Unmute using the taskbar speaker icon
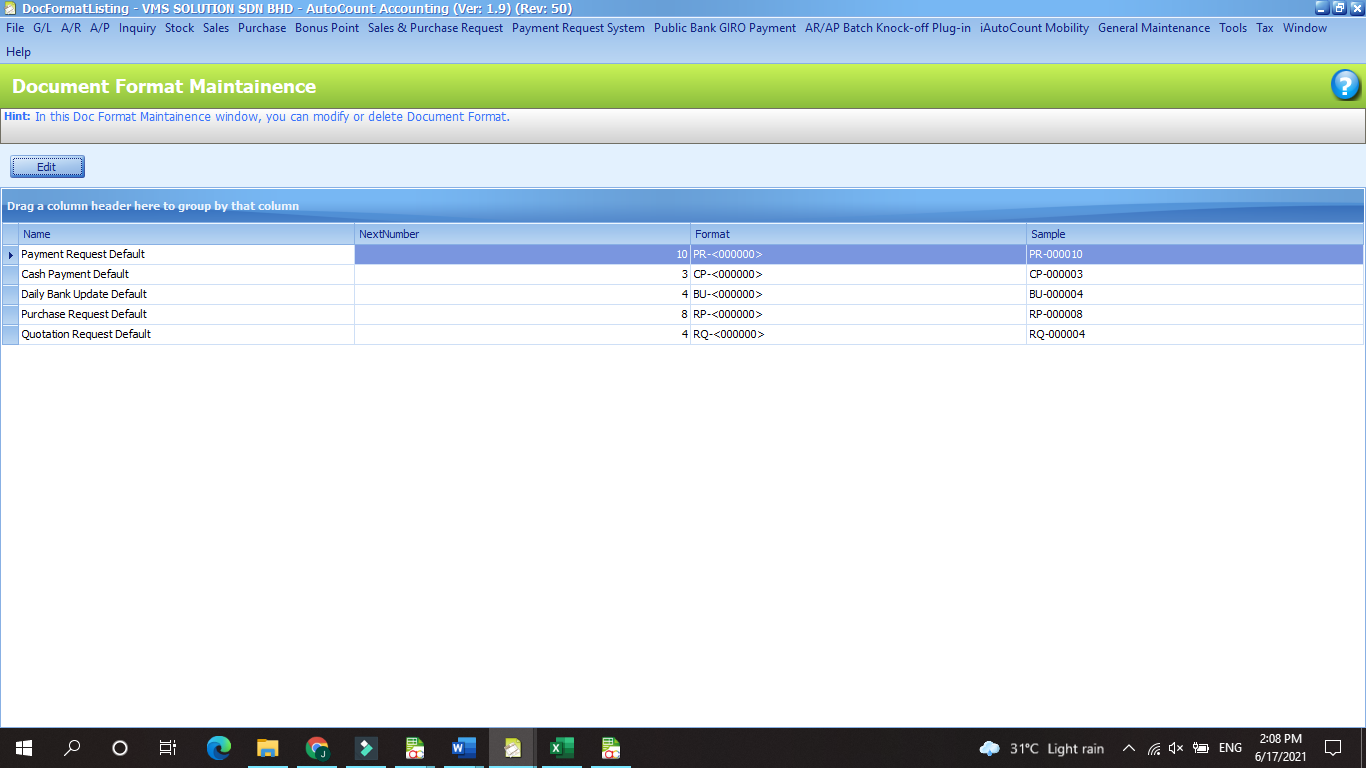This screenshot has height=768, width=1366. [x=1176, y=748]
